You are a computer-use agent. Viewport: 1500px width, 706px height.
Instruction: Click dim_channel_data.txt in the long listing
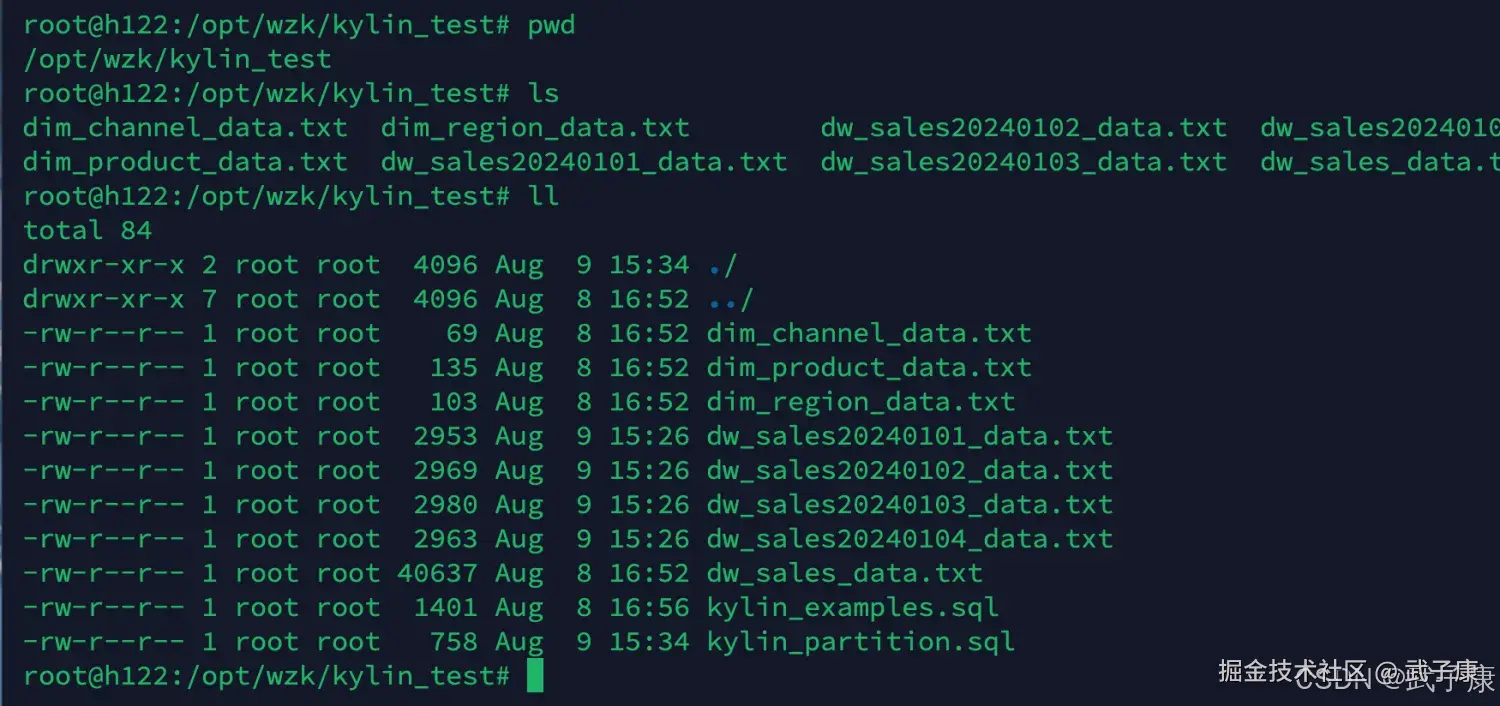(x=868, y=333)
